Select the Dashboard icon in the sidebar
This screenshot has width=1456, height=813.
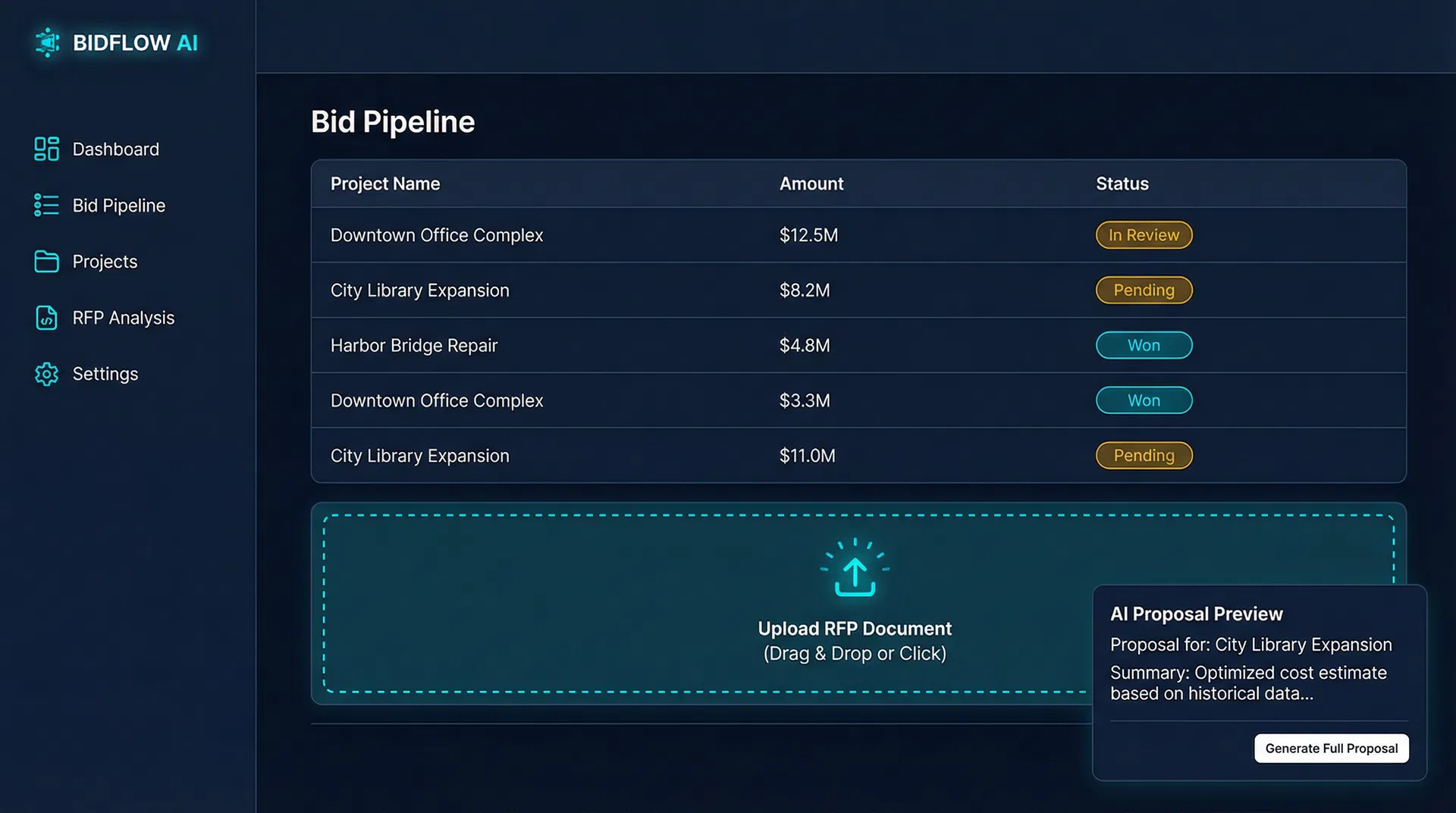pos(45,149)
